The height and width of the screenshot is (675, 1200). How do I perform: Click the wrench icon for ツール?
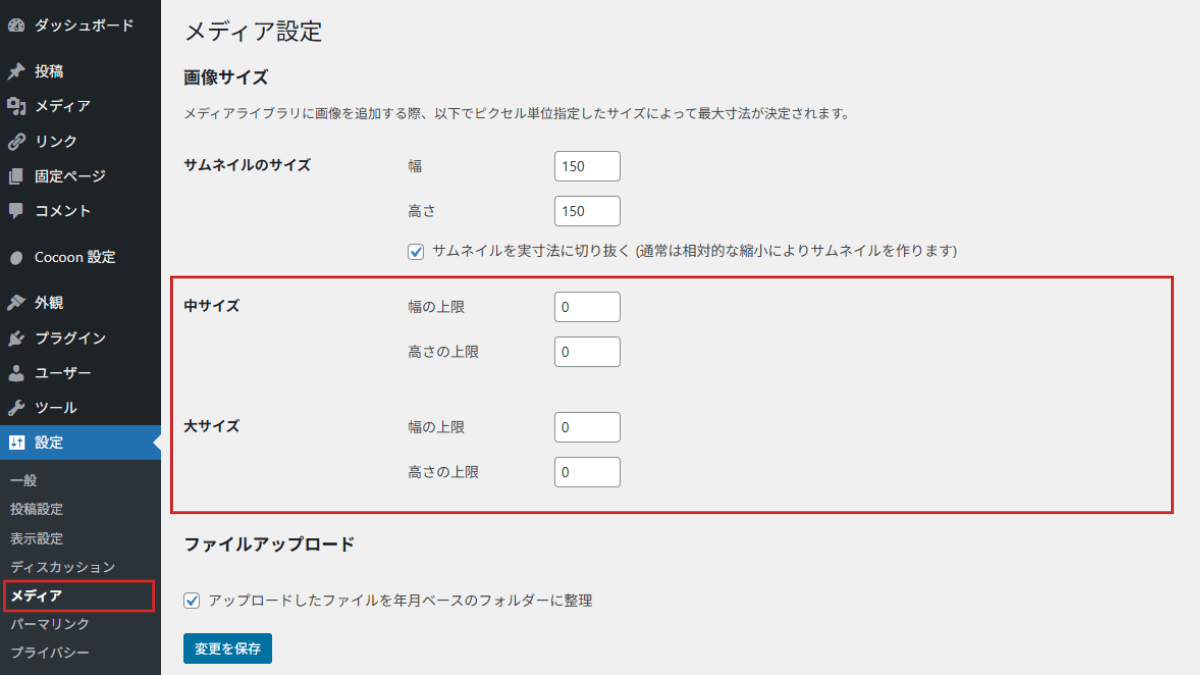(x=16, y=408)
